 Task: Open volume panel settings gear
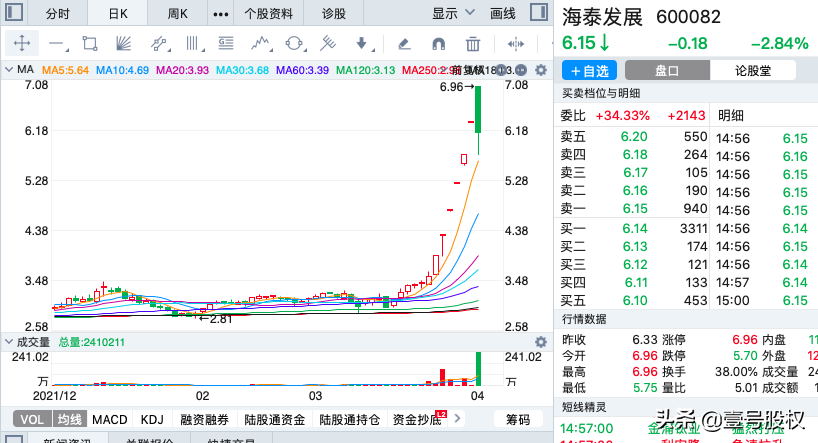click(x=541, y=342)
